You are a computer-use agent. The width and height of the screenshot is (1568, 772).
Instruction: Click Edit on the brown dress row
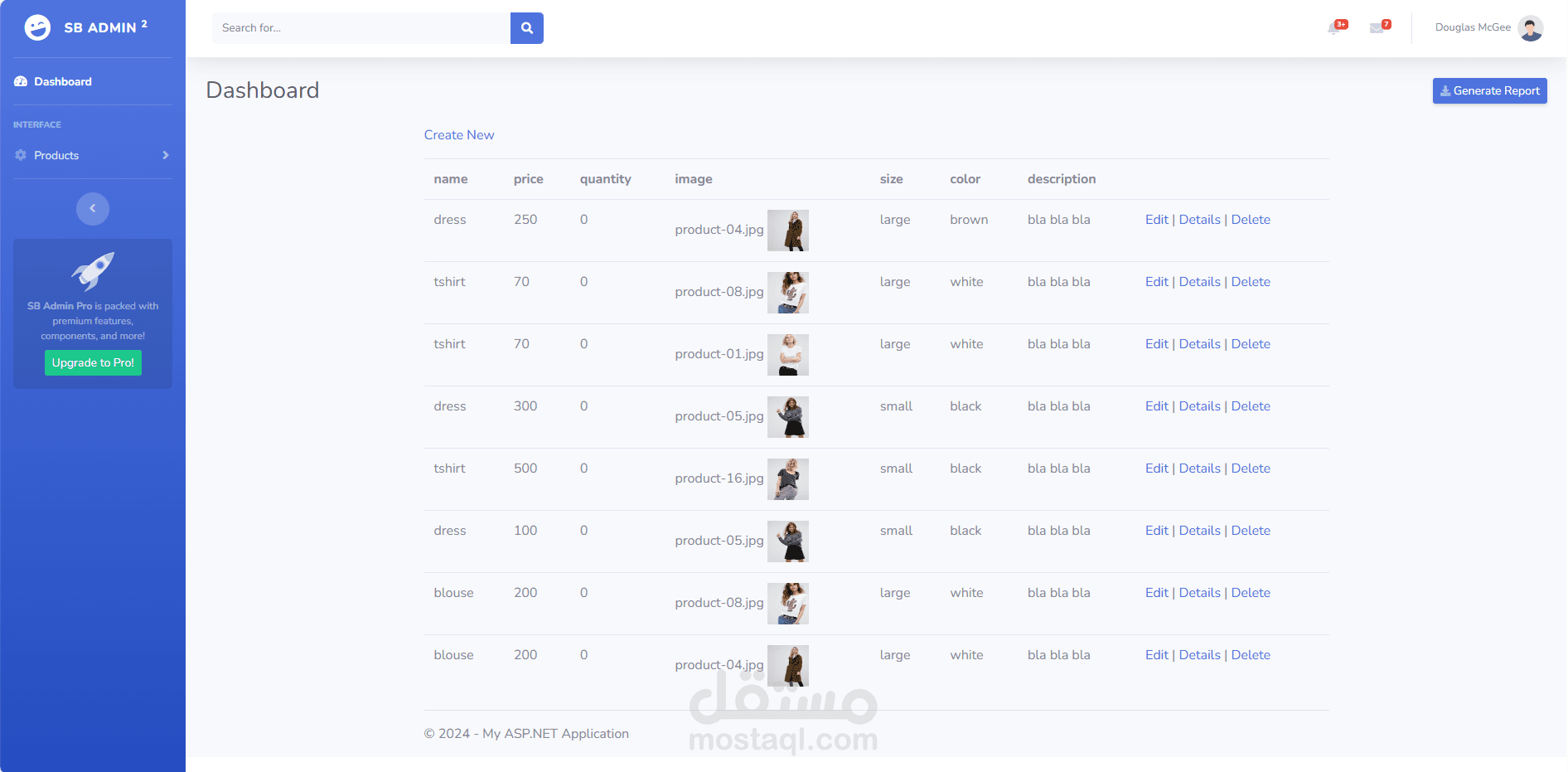point(1157,219)
